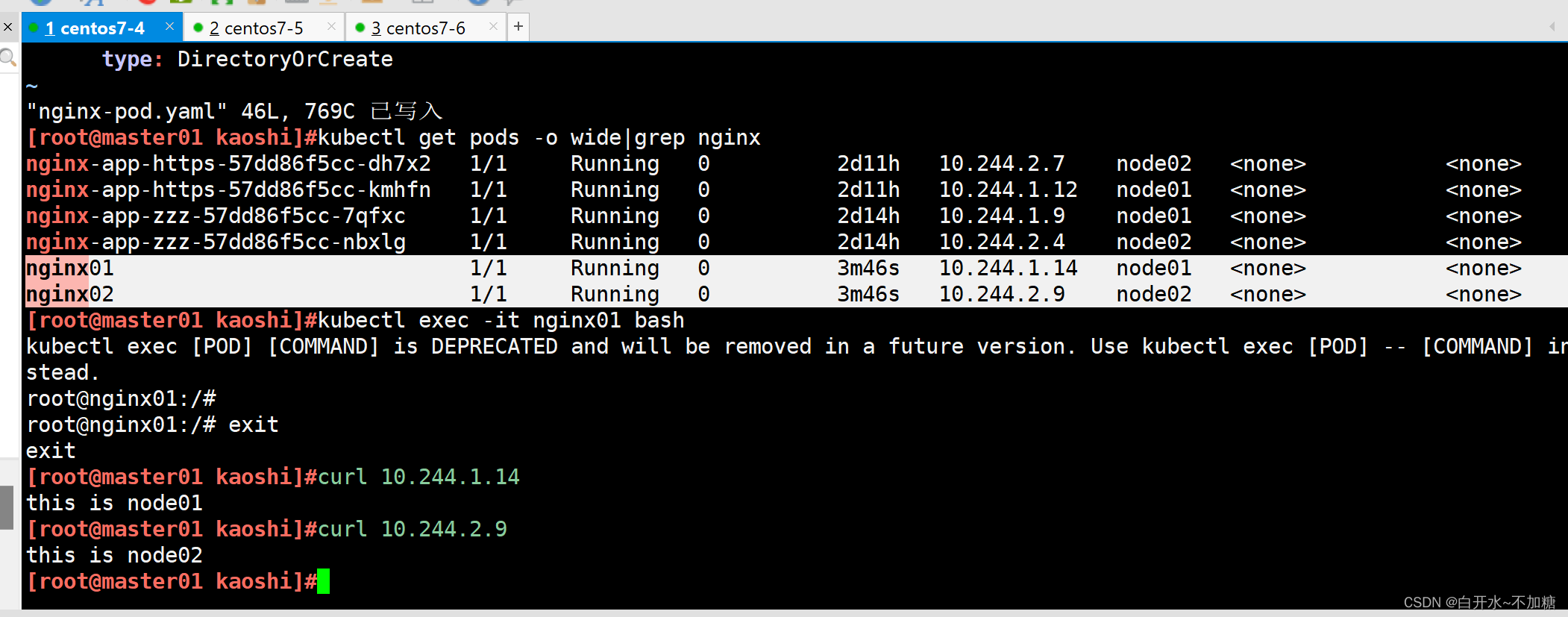Click the "root@nginx01:/# exit" command line

tap(152, 425)
